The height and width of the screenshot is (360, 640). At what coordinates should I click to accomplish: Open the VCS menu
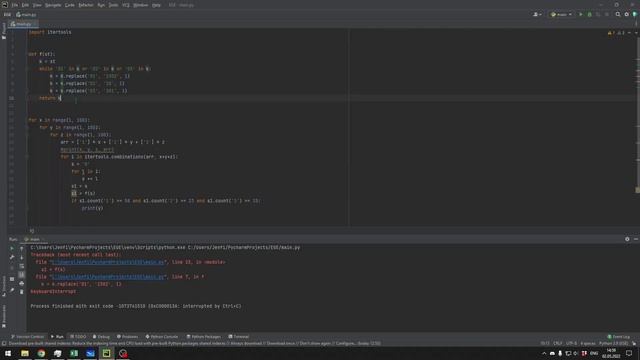coord(126,5)
